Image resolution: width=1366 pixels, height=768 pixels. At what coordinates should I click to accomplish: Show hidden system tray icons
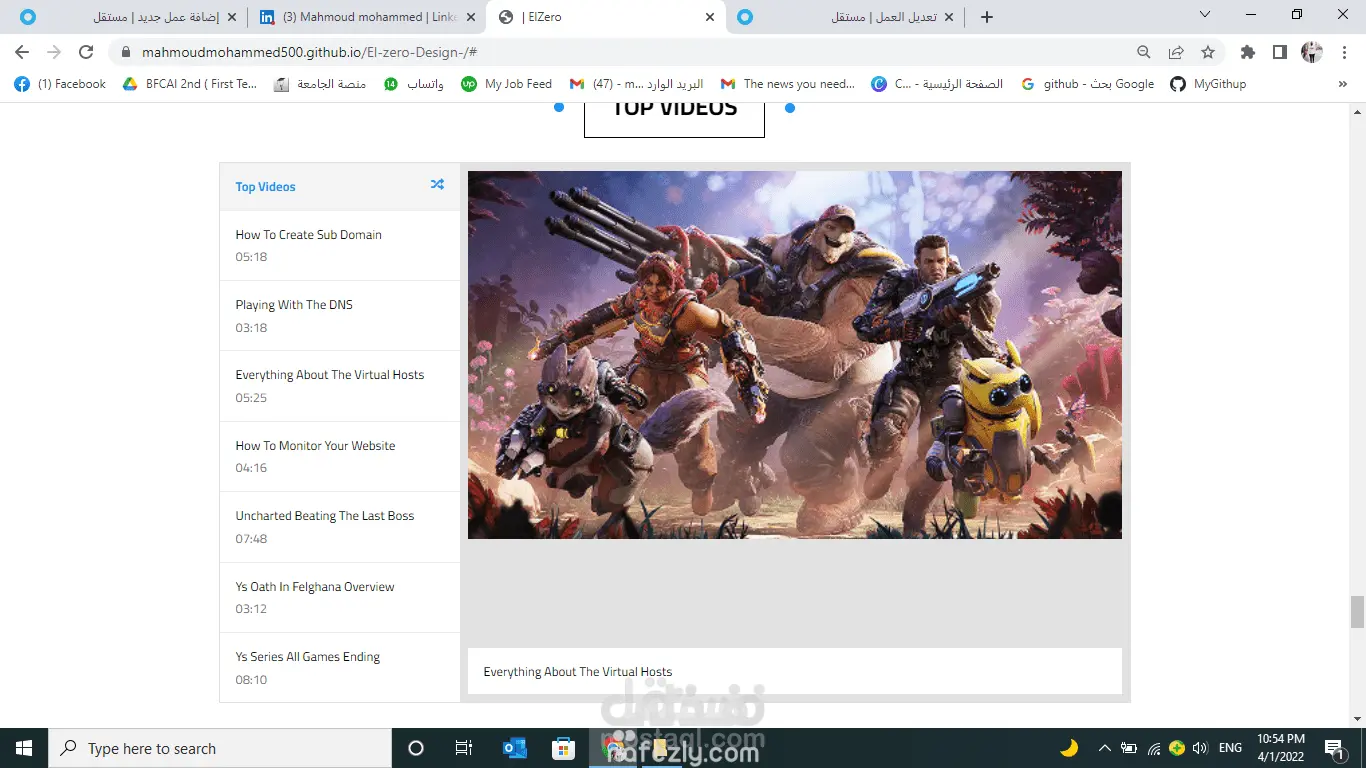[1105, 748]
